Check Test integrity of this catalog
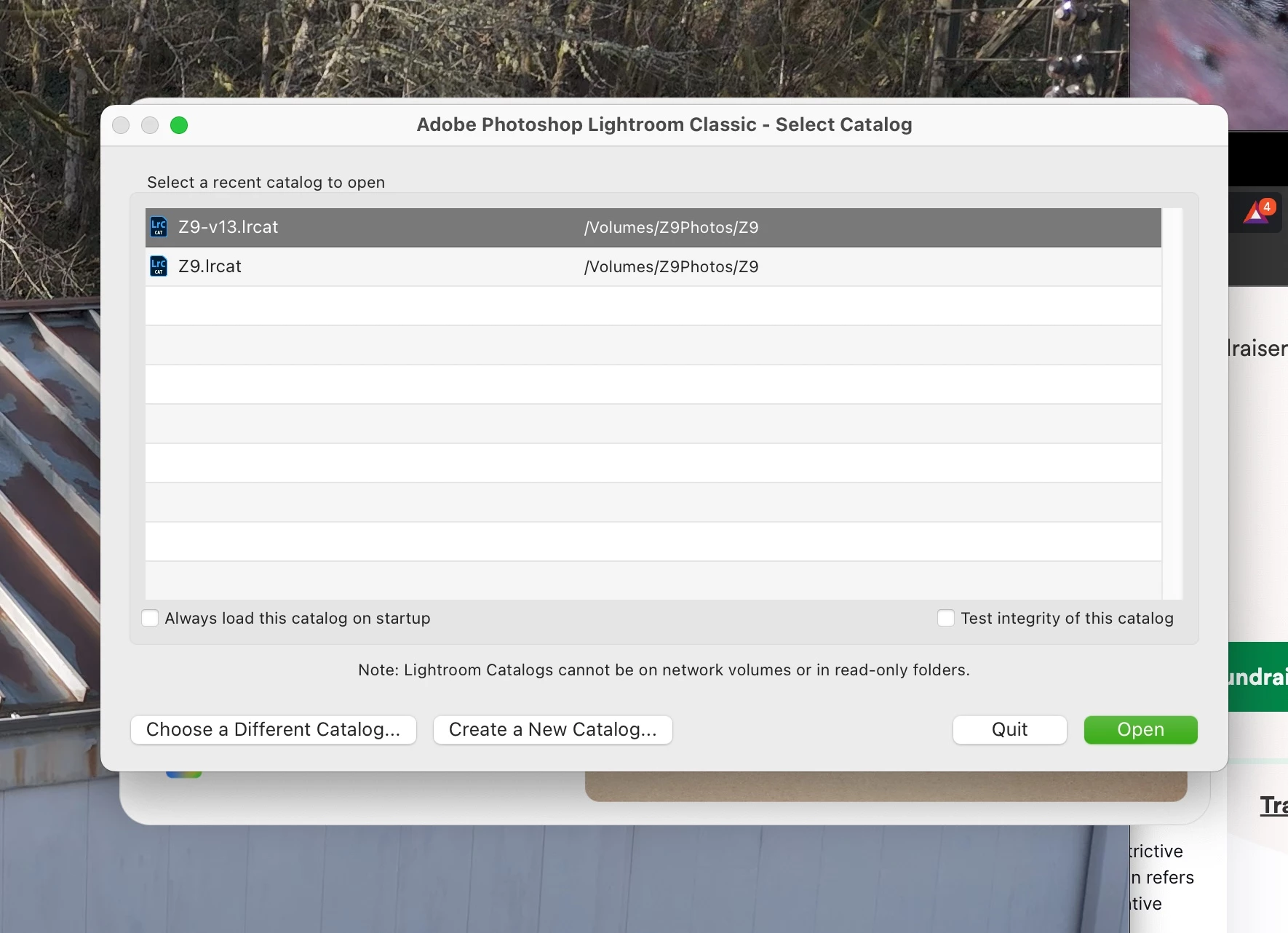Viewport: 1288px width, 933px height. pyautogui.click(x=945, y=618)
